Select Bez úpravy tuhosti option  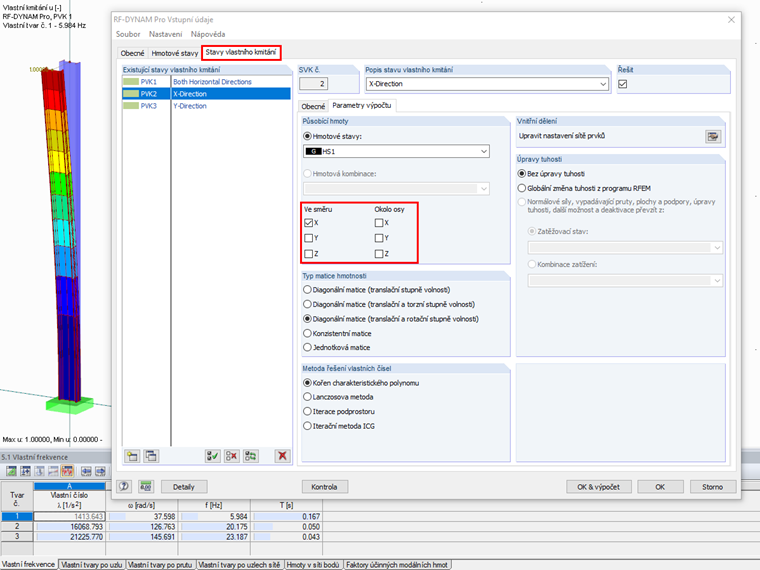pos(522,174)
